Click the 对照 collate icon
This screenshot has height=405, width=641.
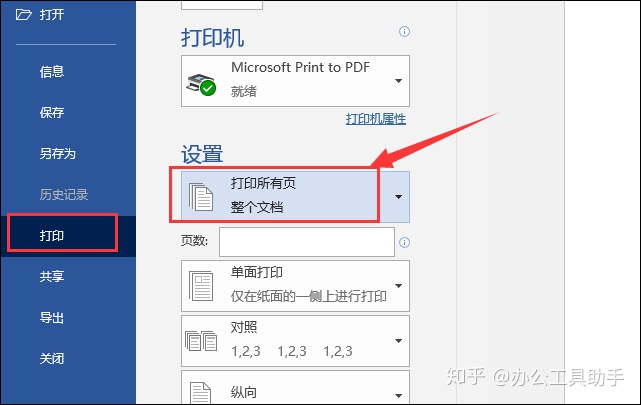[x=201, y=341]
